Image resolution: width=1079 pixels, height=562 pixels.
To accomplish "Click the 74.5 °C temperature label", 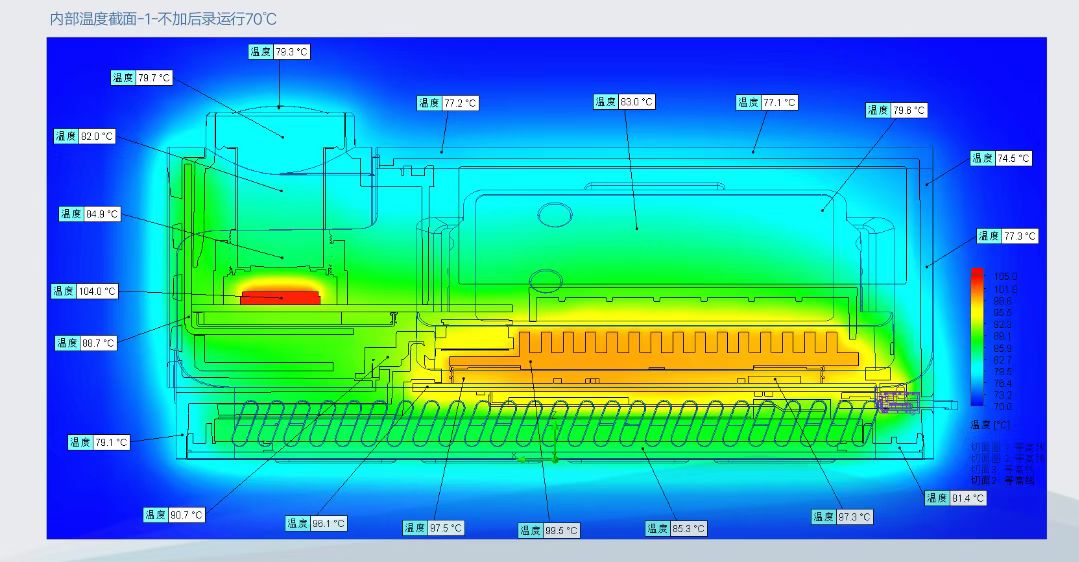I will 1001,158.
